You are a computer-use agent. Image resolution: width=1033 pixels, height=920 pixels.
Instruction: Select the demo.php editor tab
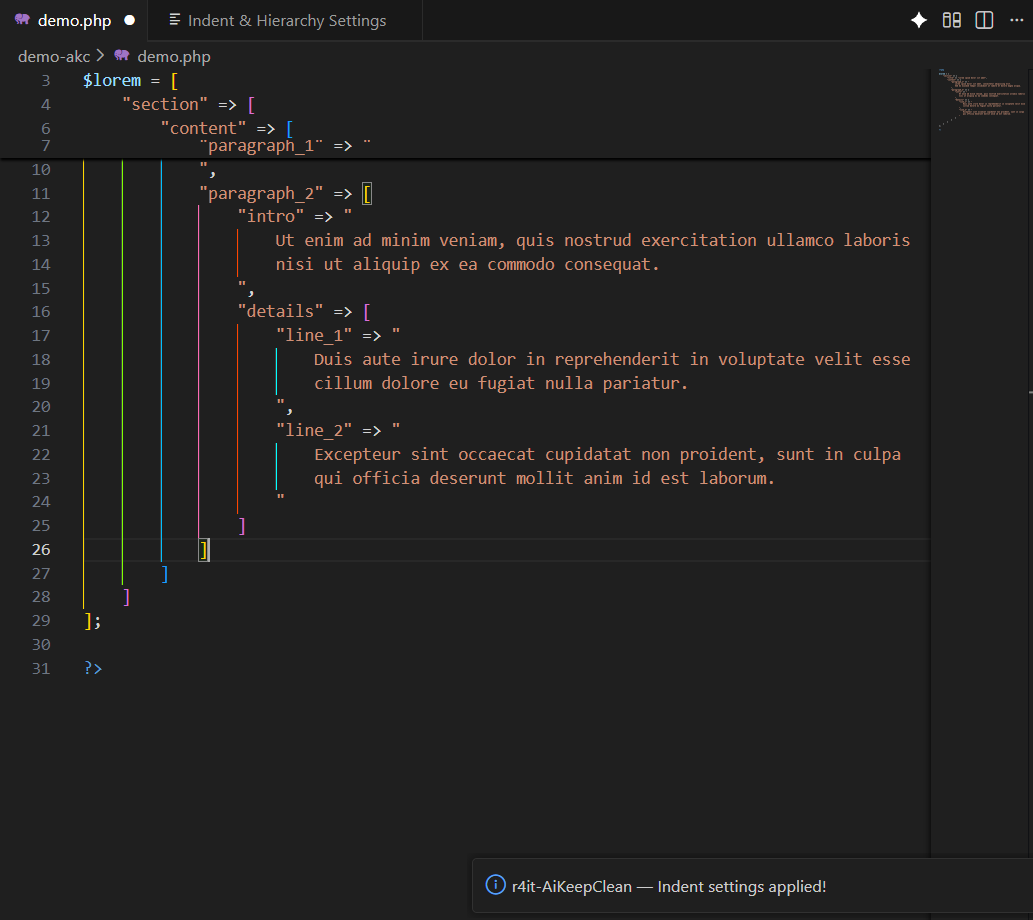(x=75, y=19)
